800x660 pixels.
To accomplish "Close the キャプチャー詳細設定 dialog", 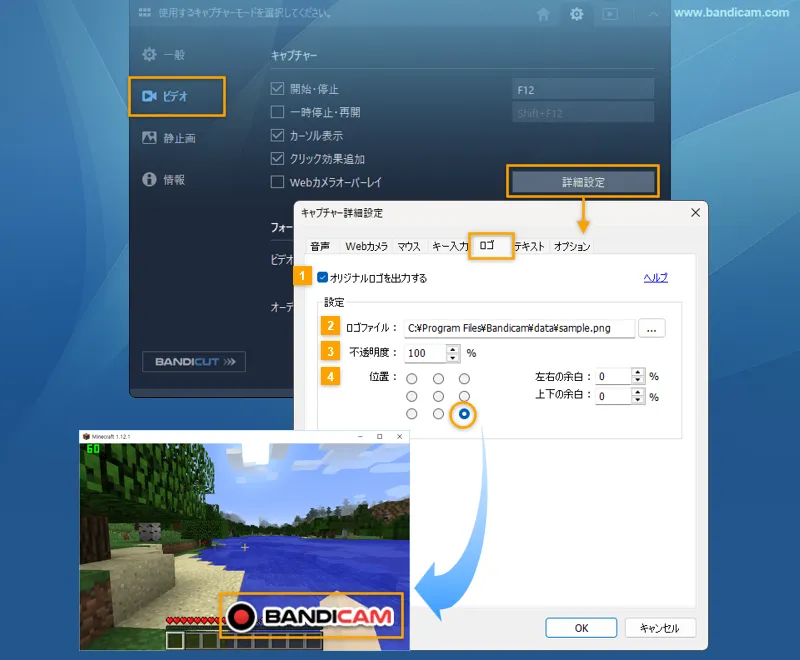I will [695, 213].
